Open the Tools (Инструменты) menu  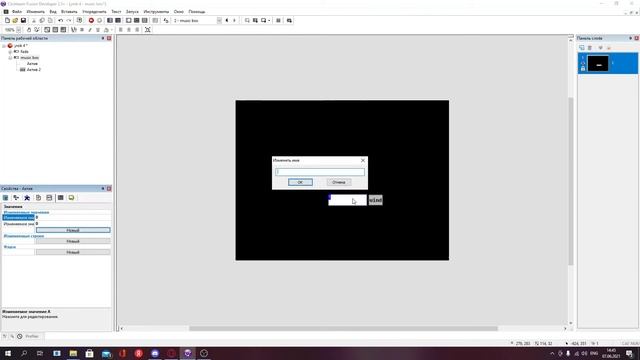156,12
